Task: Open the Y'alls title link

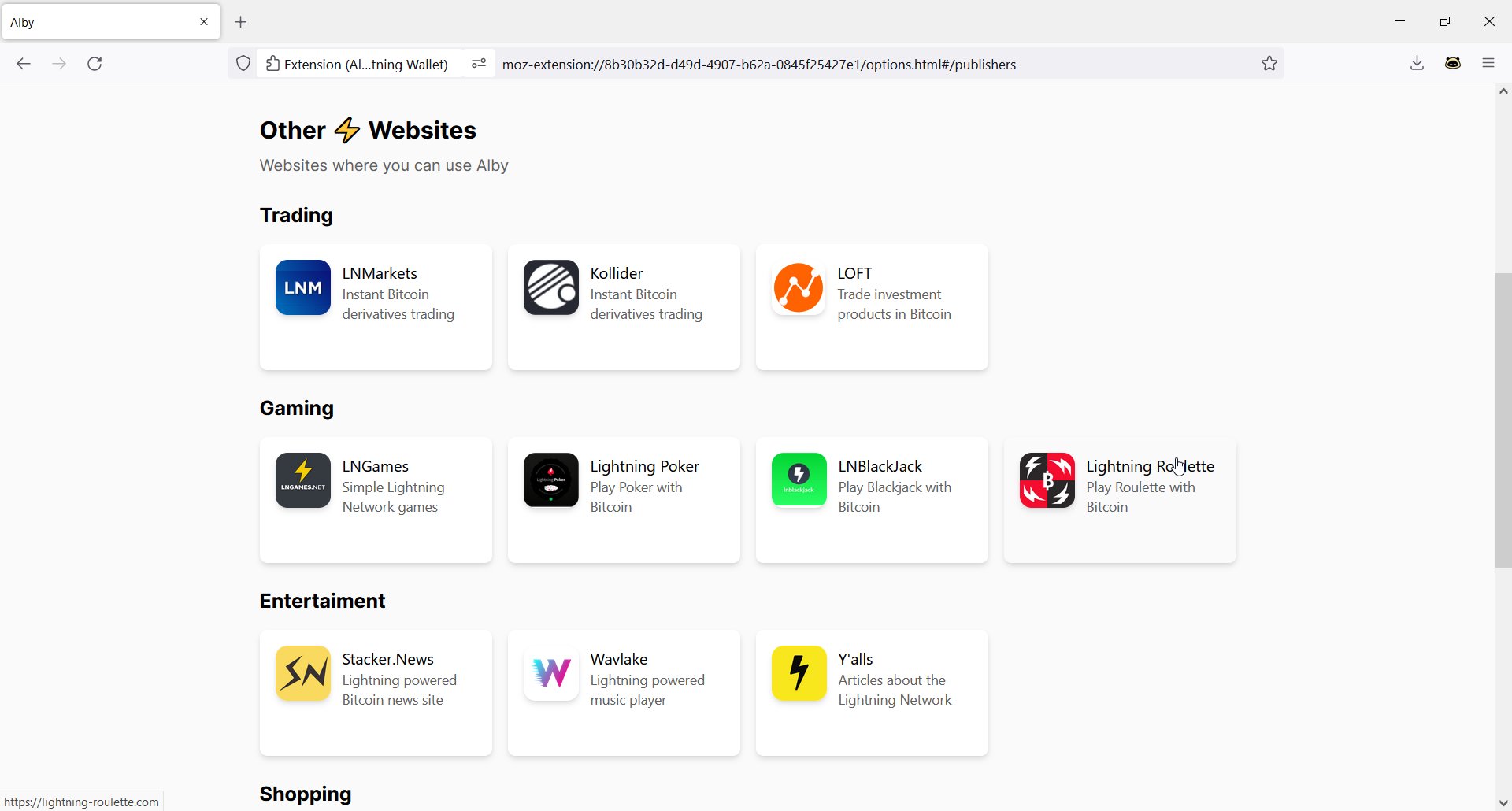Action: pos(856,659)
